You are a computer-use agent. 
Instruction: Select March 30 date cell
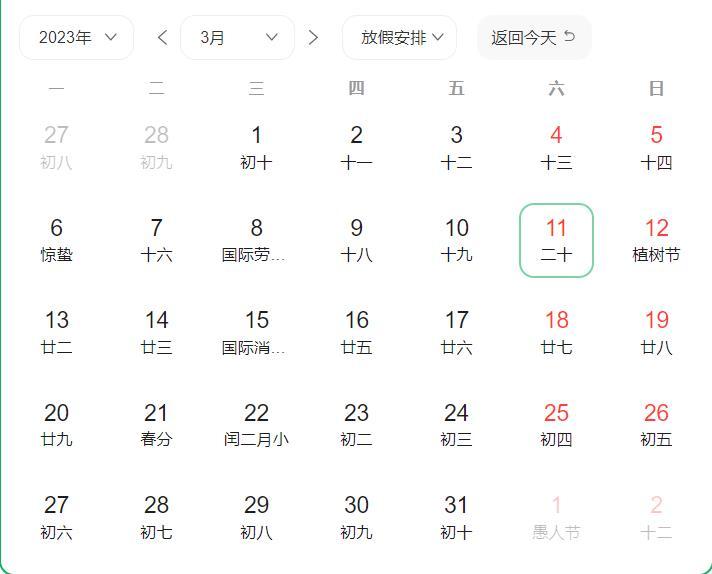(356, 518)
